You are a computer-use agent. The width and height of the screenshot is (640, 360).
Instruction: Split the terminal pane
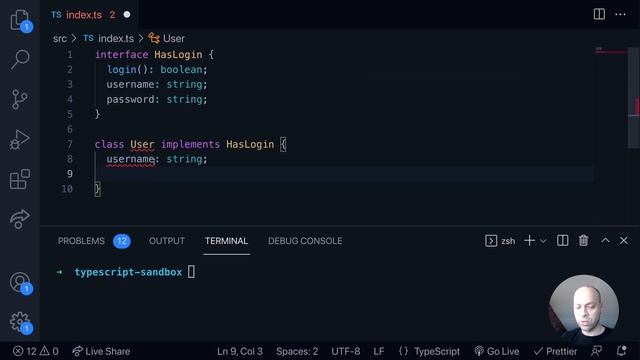click(562, 241)
